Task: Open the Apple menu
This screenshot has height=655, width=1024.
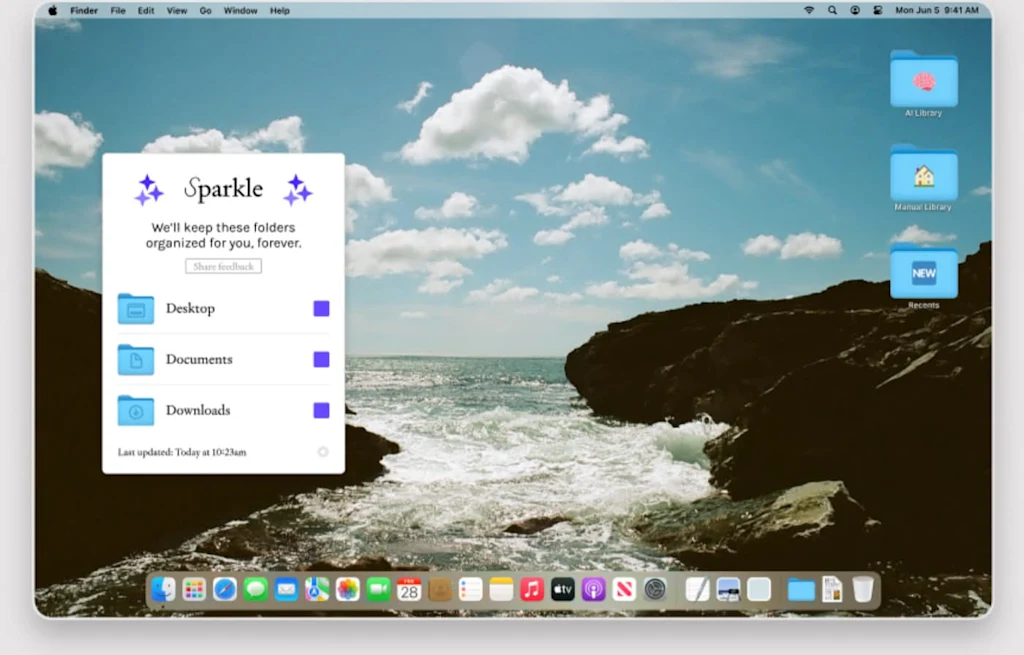Action: pyautogui.click(x=53, y=10)
